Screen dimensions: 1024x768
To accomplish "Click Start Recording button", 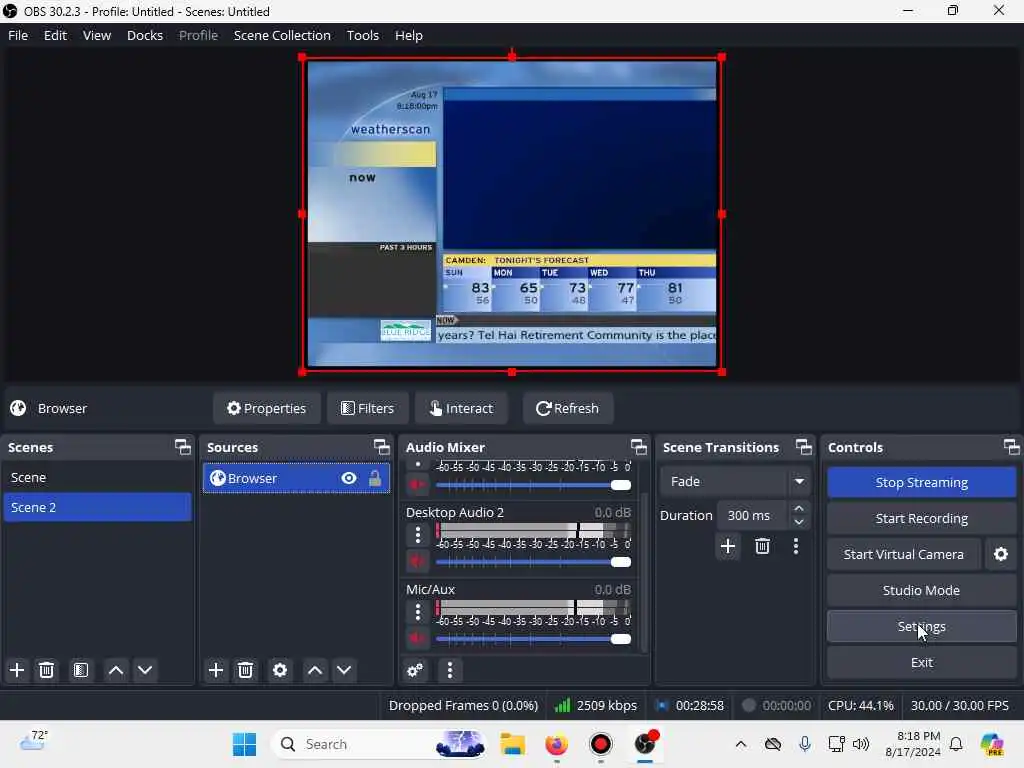I will 921,519.
